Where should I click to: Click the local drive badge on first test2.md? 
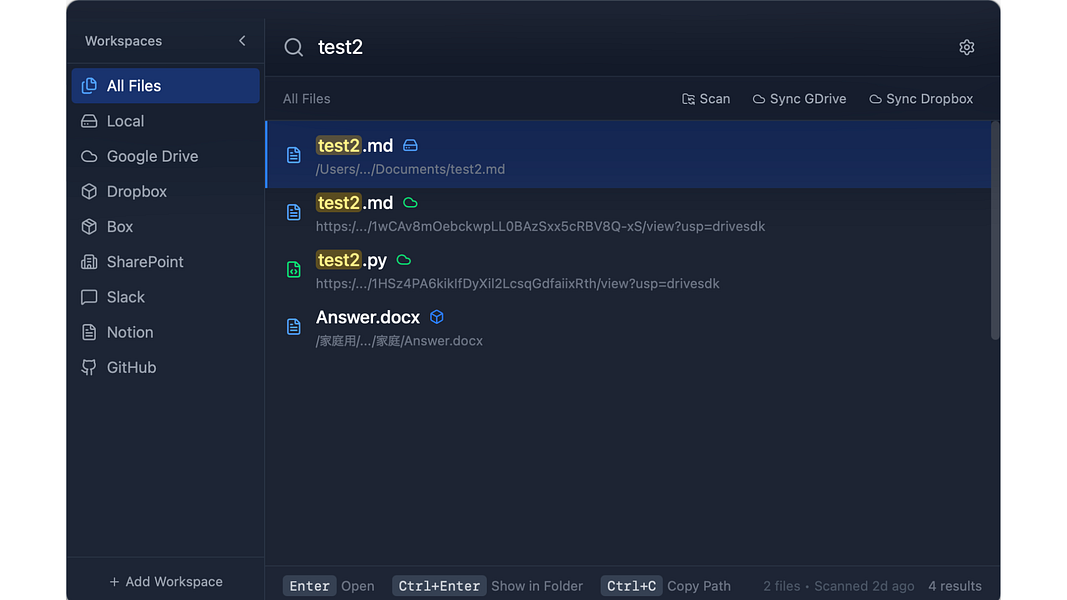point(410,144)
